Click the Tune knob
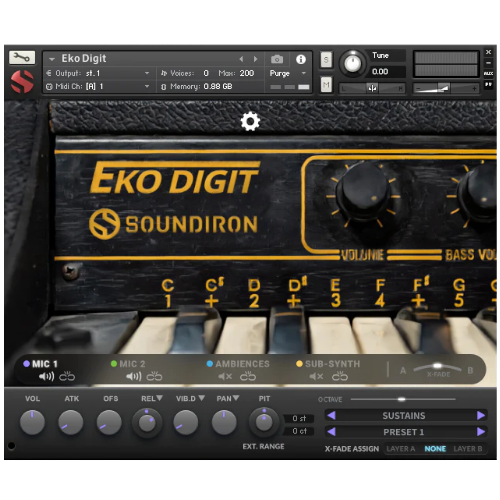Screen dimensions: 500x500 [x=352, y=63]
